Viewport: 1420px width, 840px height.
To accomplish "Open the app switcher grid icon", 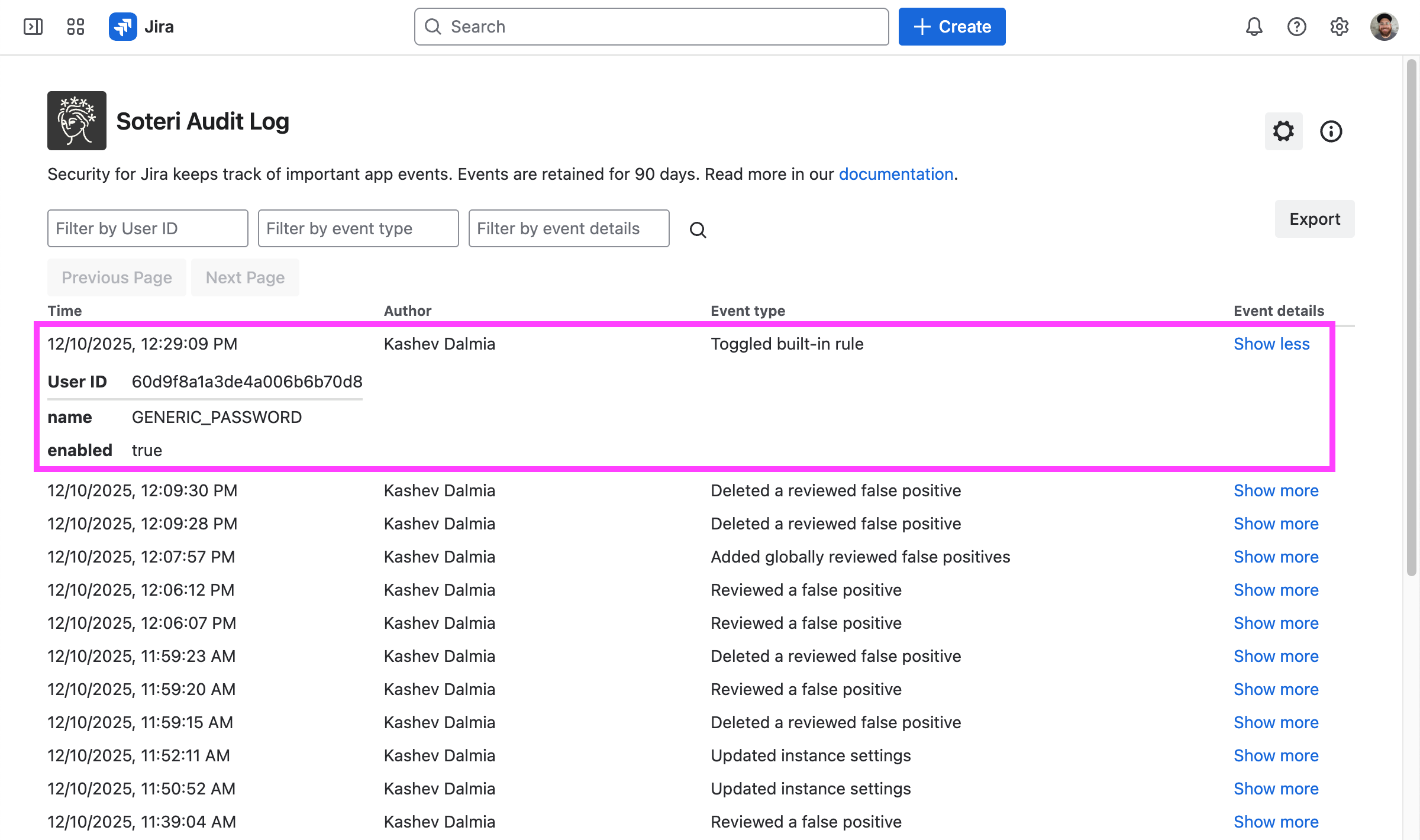I will pyautogui.click(x=76, y=27).
